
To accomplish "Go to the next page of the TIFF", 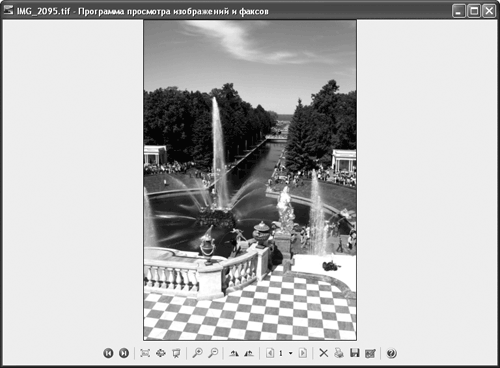I will pos(303,353).
